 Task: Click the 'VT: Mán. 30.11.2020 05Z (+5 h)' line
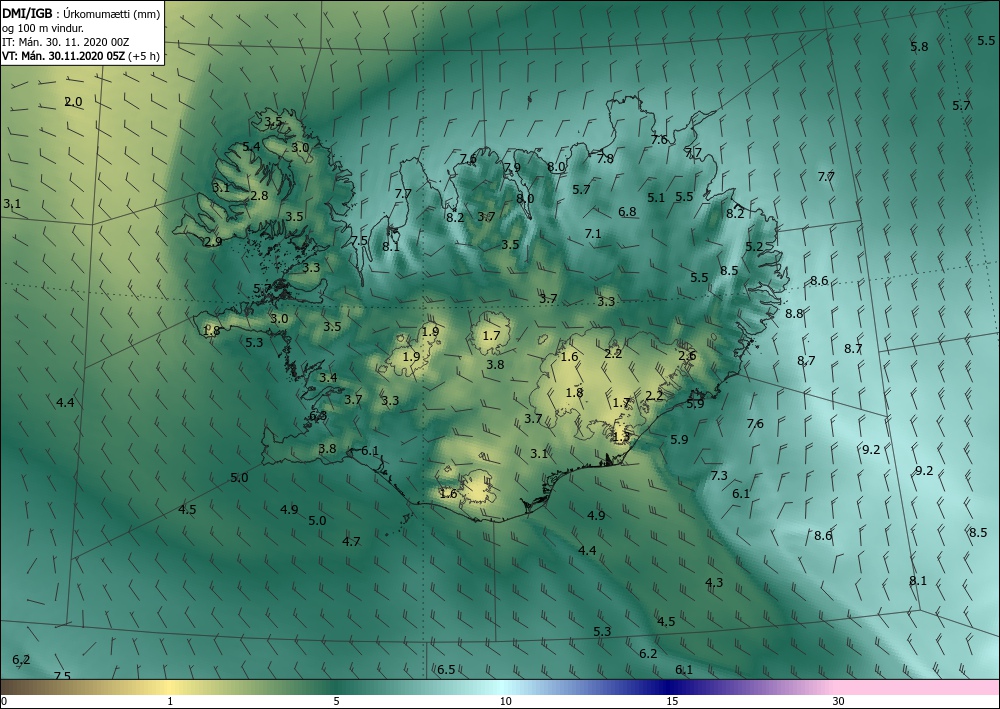pos(81,56)
